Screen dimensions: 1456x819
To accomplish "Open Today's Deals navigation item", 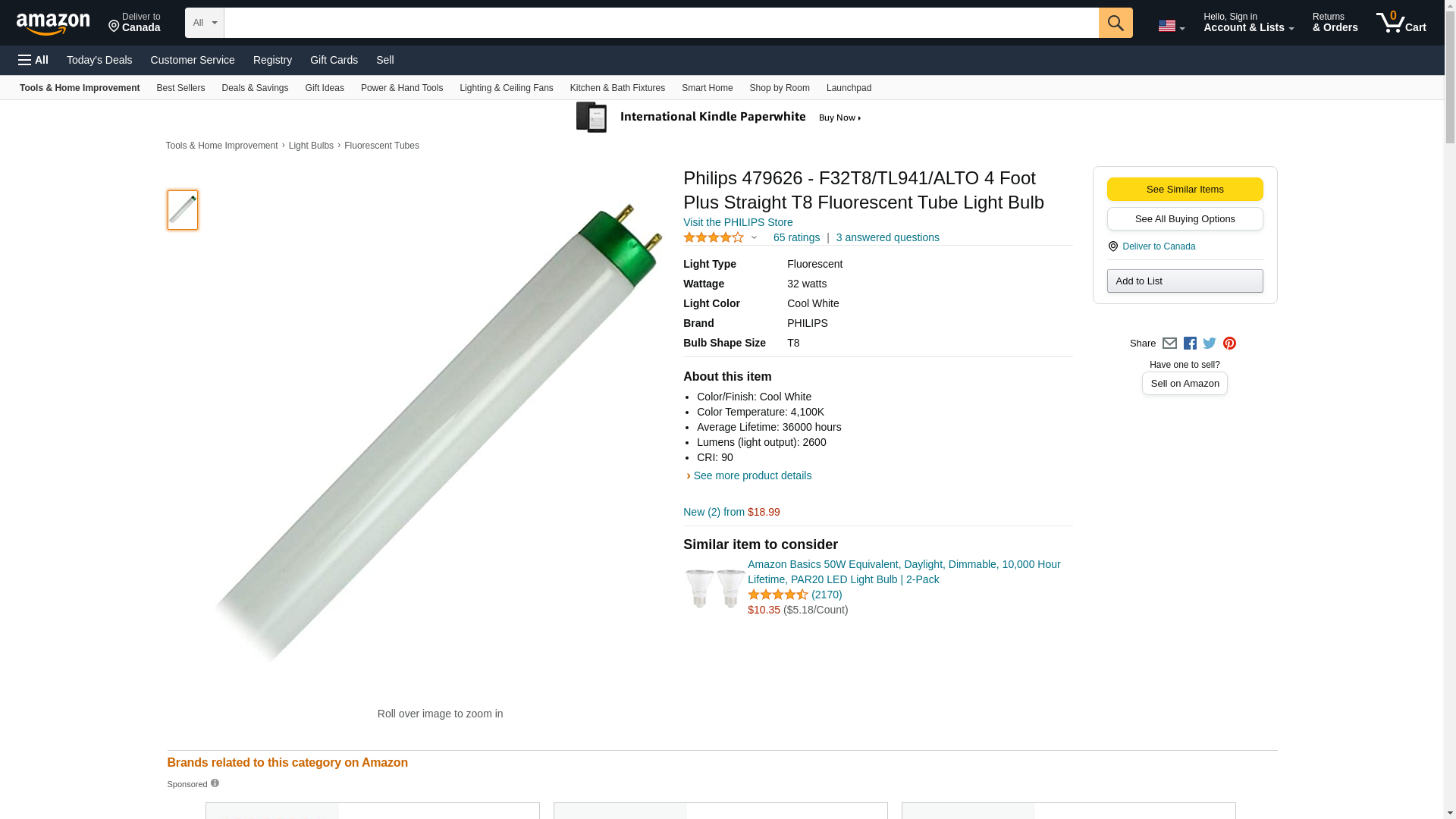I will (99, 60).
